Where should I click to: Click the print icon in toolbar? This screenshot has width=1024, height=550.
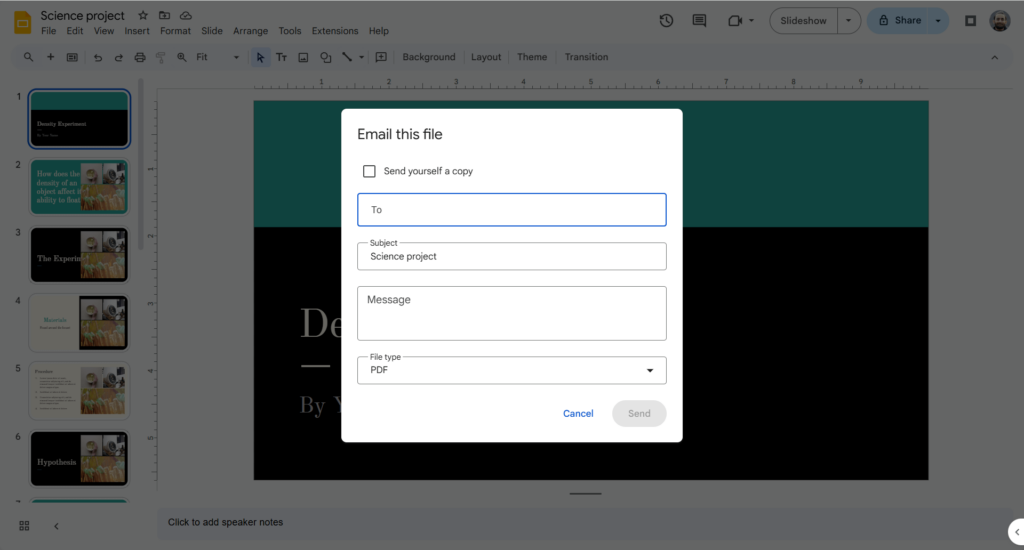(x=139, y=57)
